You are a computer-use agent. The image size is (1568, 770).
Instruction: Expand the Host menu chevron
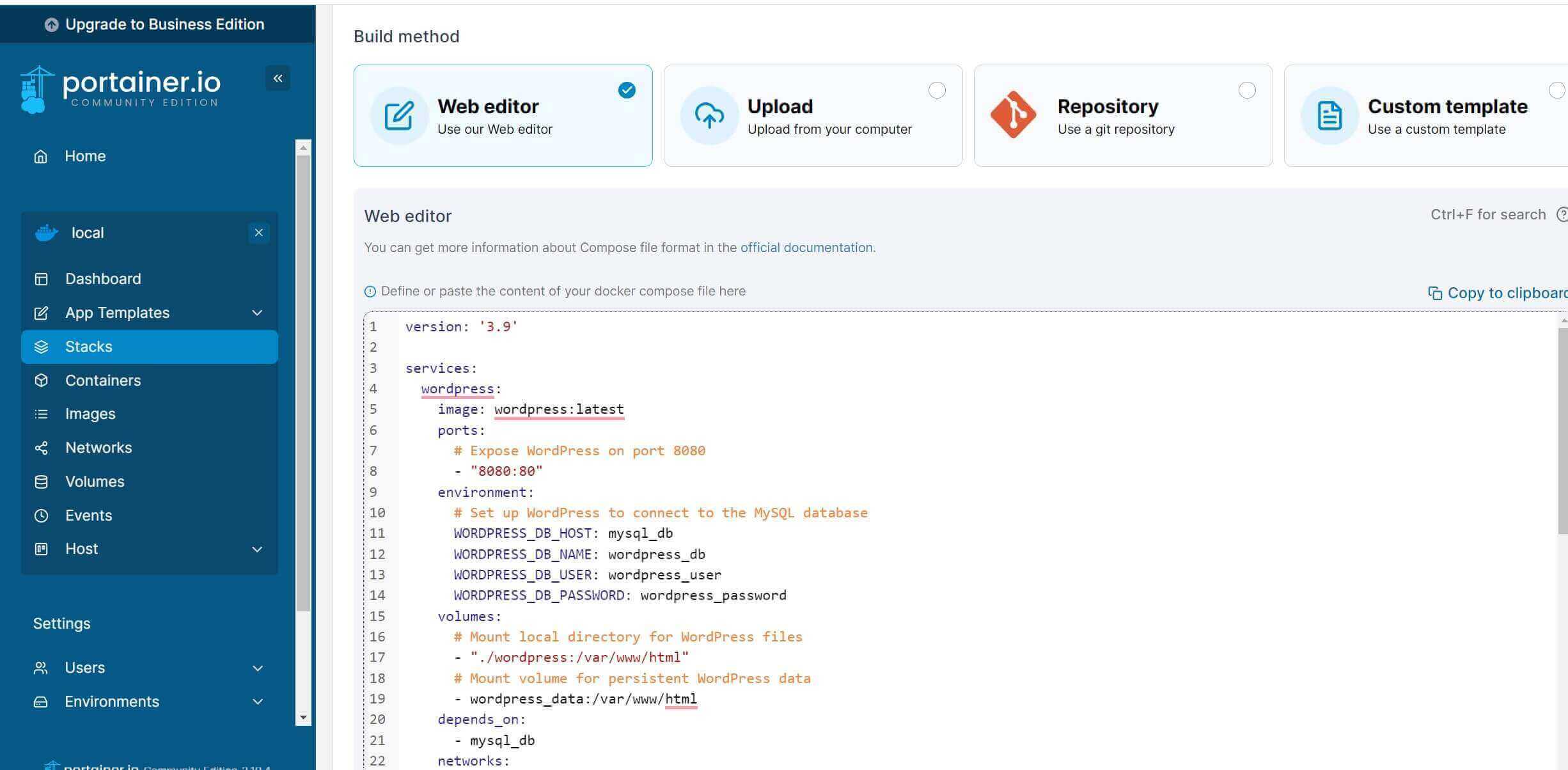click(x=257, y=549)
